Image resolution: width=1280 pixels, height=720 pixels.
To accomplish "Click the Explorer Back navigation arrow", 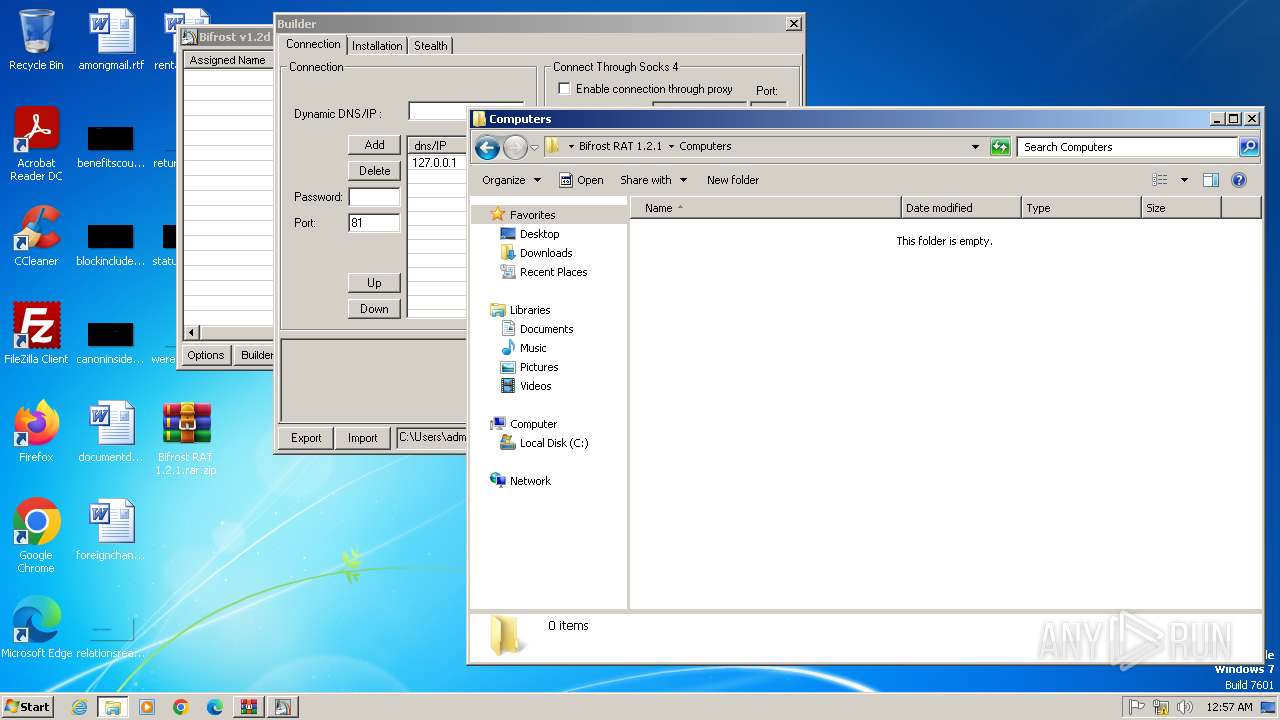I will (487, 148).
